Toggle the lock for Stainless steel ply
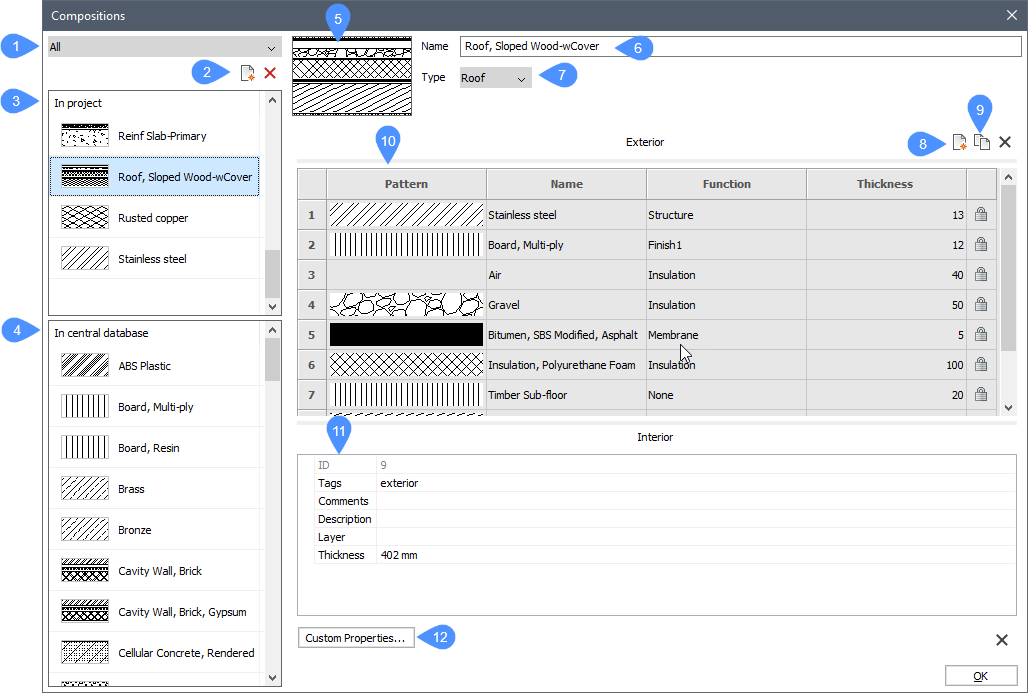1028x693 pixels. [x=980, y=215]
